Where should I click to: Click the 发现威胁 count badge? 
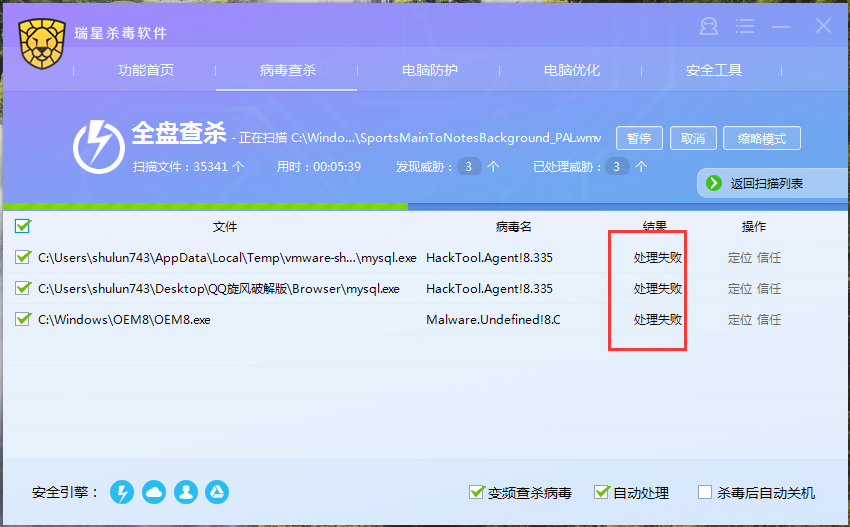point(469,166)
